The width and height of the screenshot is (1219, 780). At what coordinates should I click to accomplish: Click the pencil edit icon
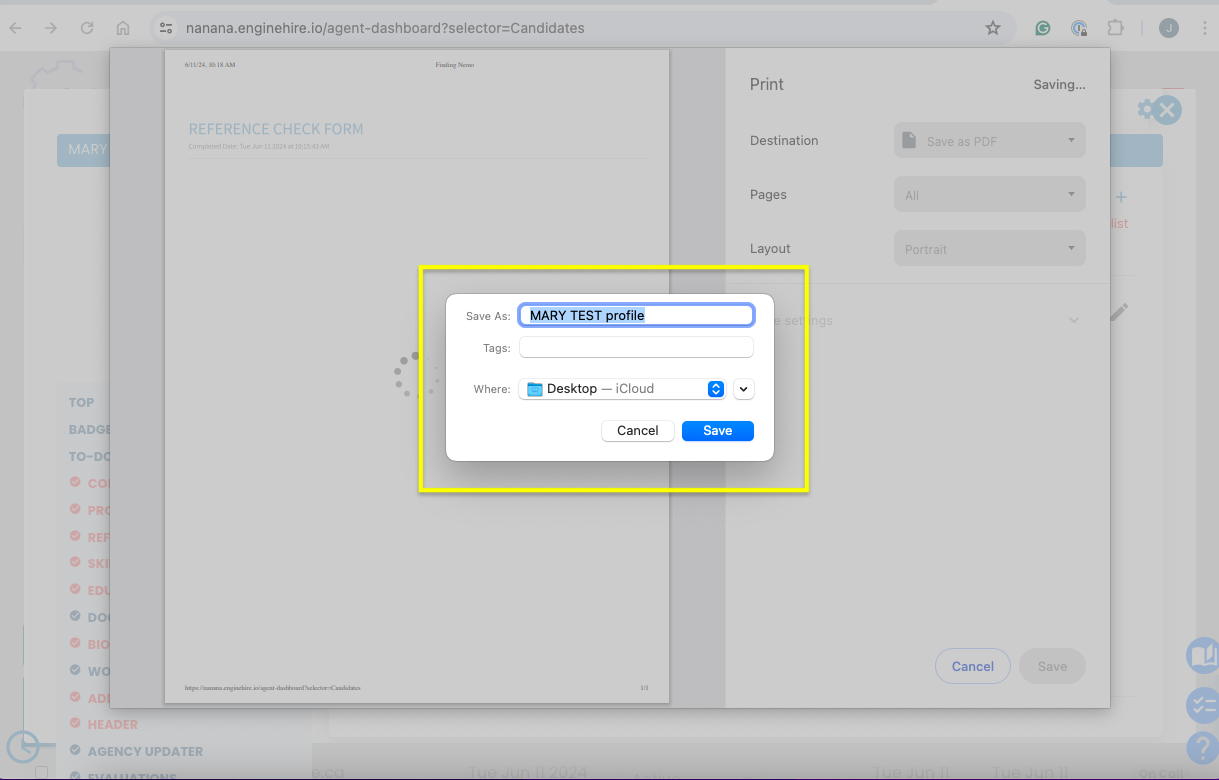click(1120, 313)
